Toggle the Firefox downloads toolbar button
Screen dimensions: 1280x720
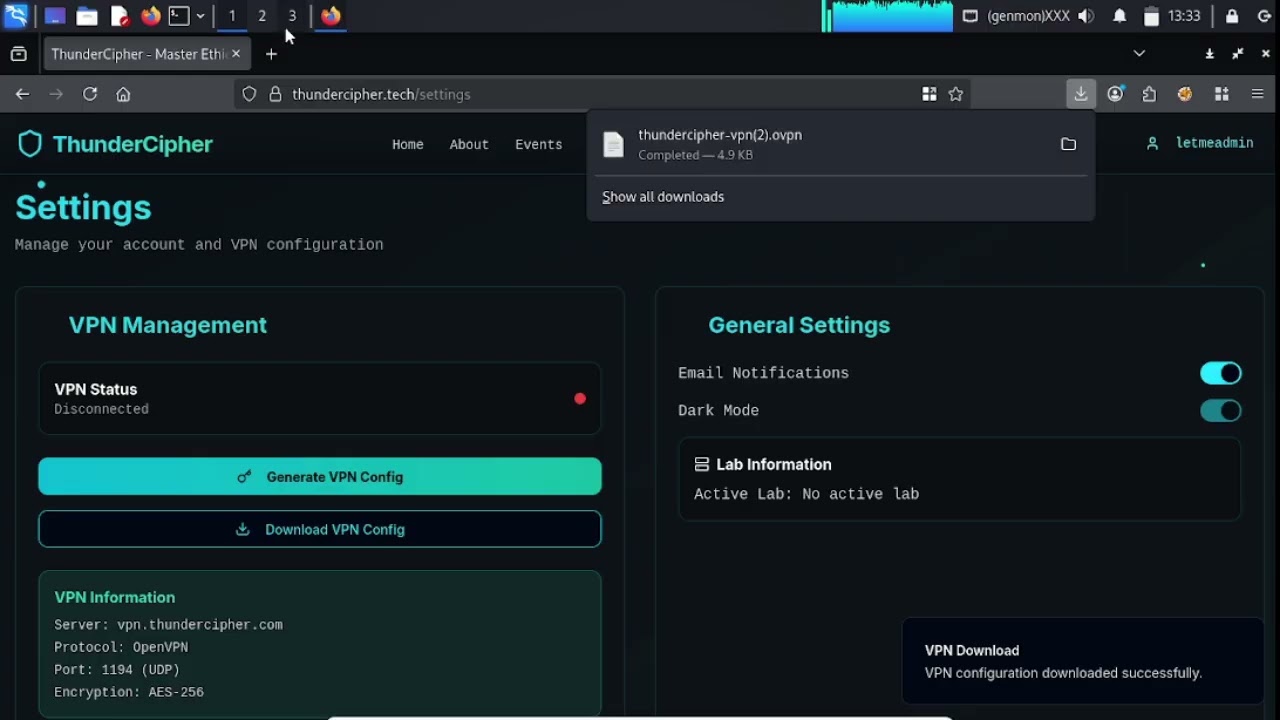pyautogui.click(x=1081, y=94)
